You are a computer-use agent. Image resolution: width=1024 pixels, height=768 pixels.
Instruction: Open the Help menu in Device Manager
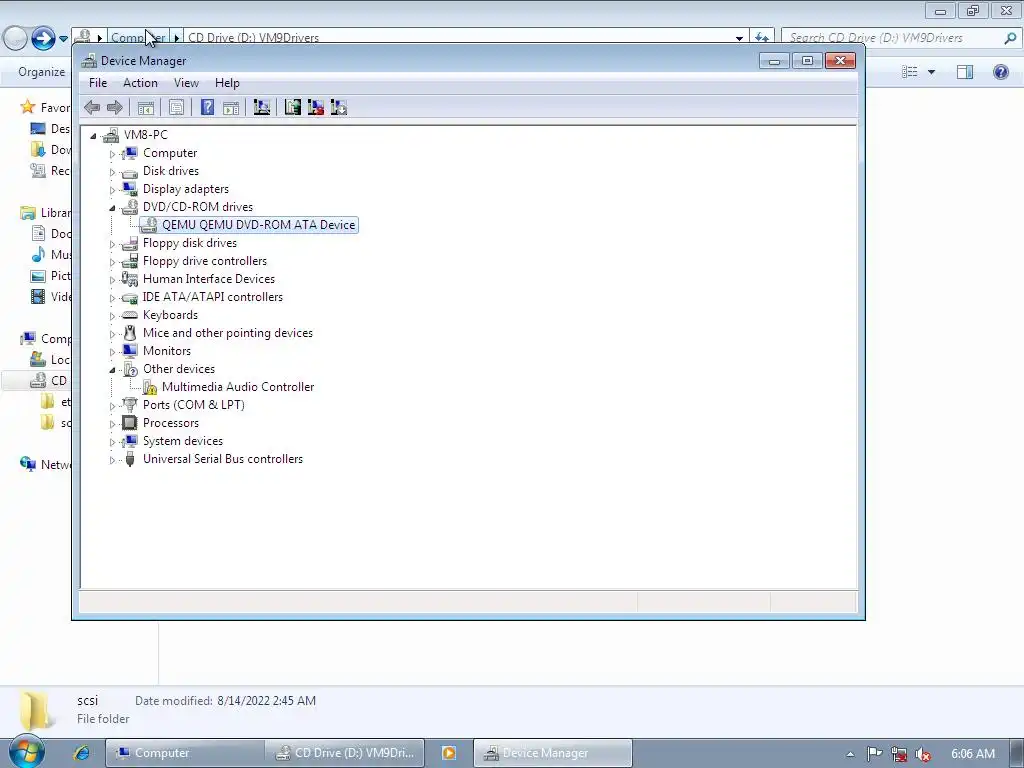click(227, 83)
